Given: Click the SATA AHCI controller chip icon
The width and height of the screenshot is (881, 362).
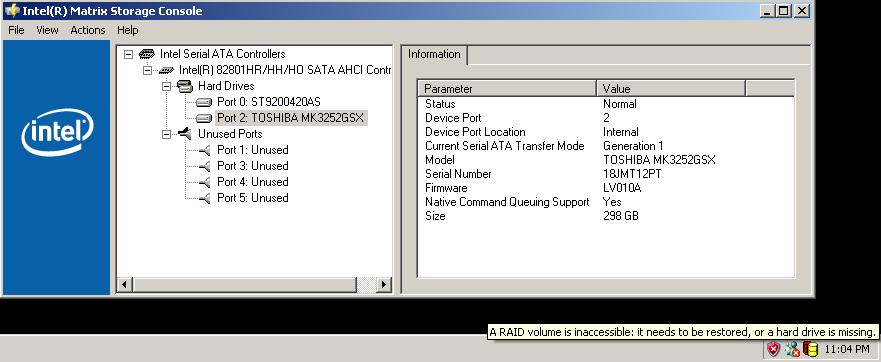Looking at the screenshot, I should click(x=166, y=70).
